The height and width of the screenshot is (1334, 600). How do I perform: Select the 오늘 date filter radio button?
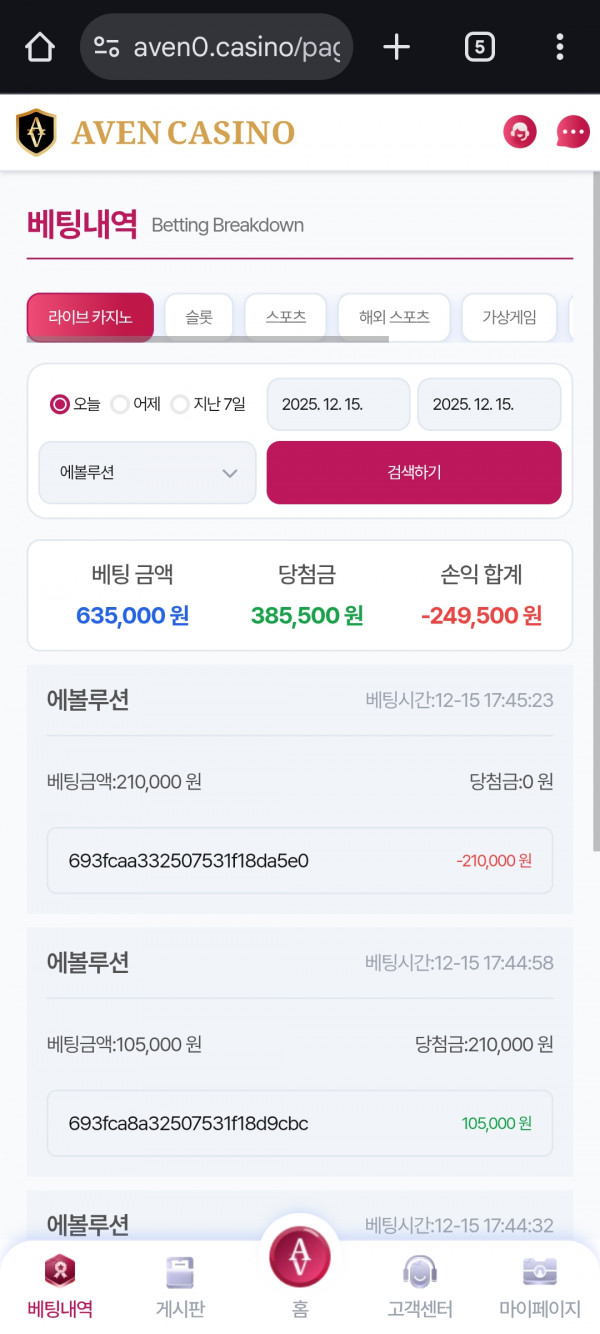[57, 404]
